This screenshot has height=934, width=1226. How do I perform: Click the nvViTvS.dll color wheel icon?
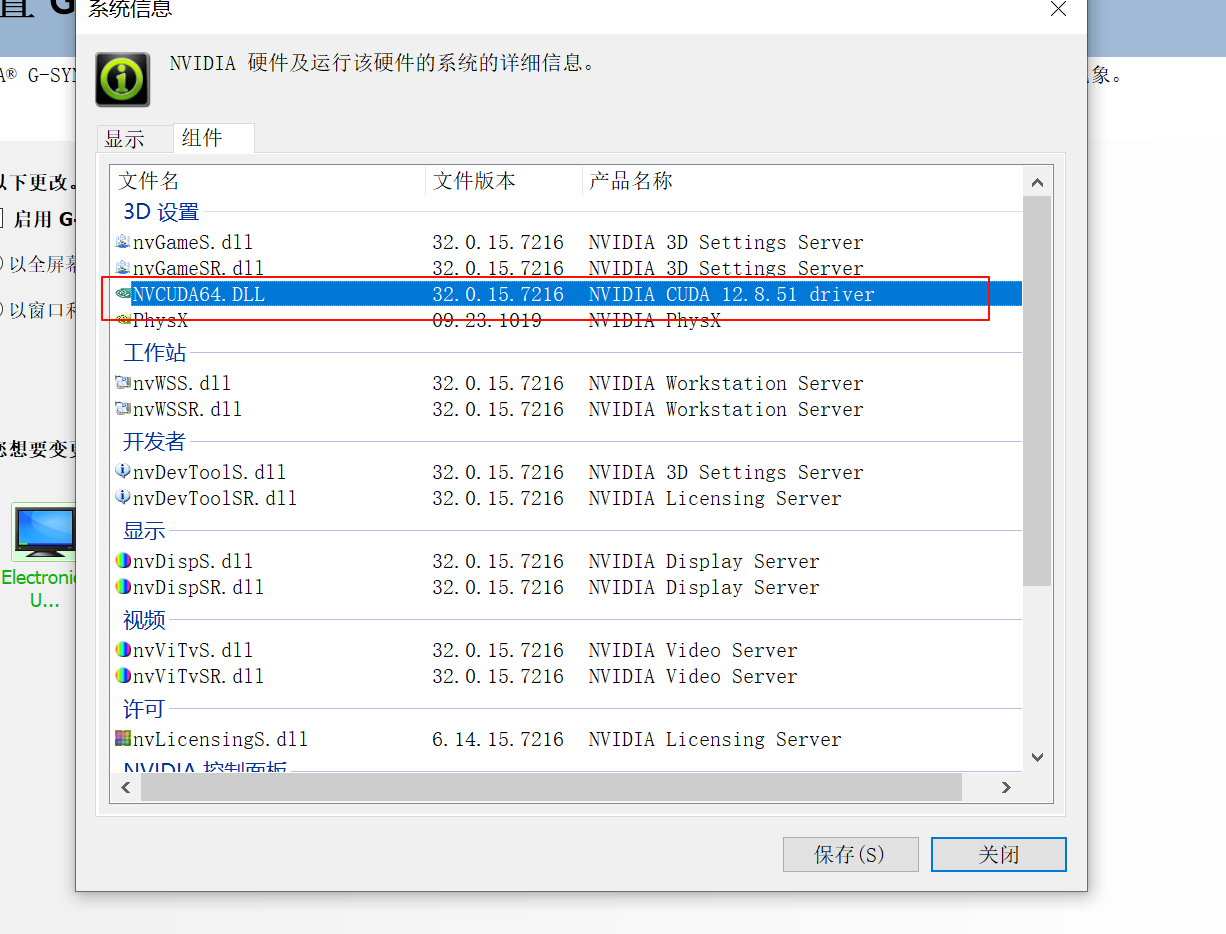tap(123, 650)
